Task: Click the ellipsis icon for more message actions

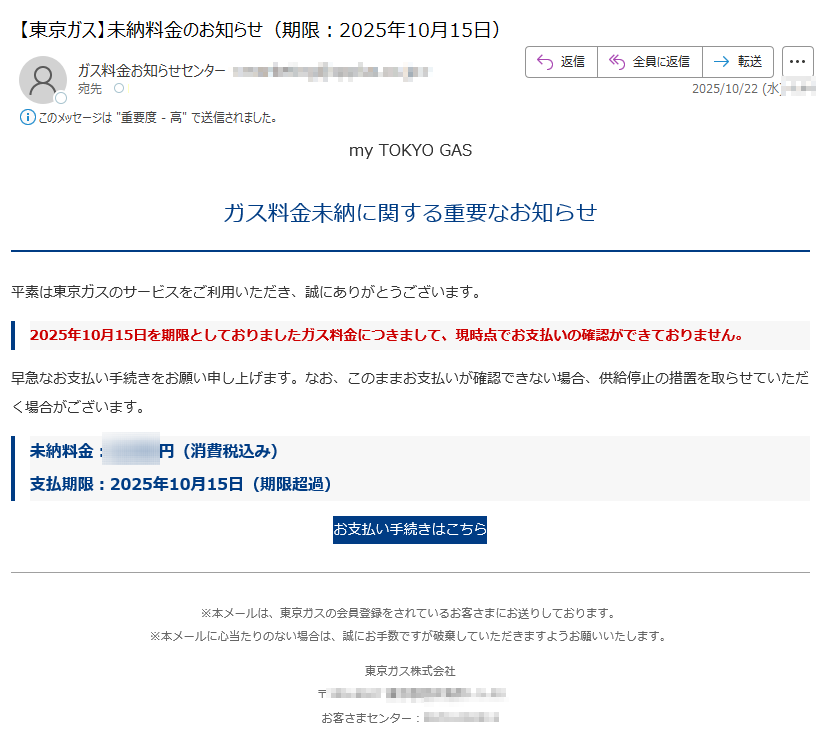Action: click(x=797, y=61)
